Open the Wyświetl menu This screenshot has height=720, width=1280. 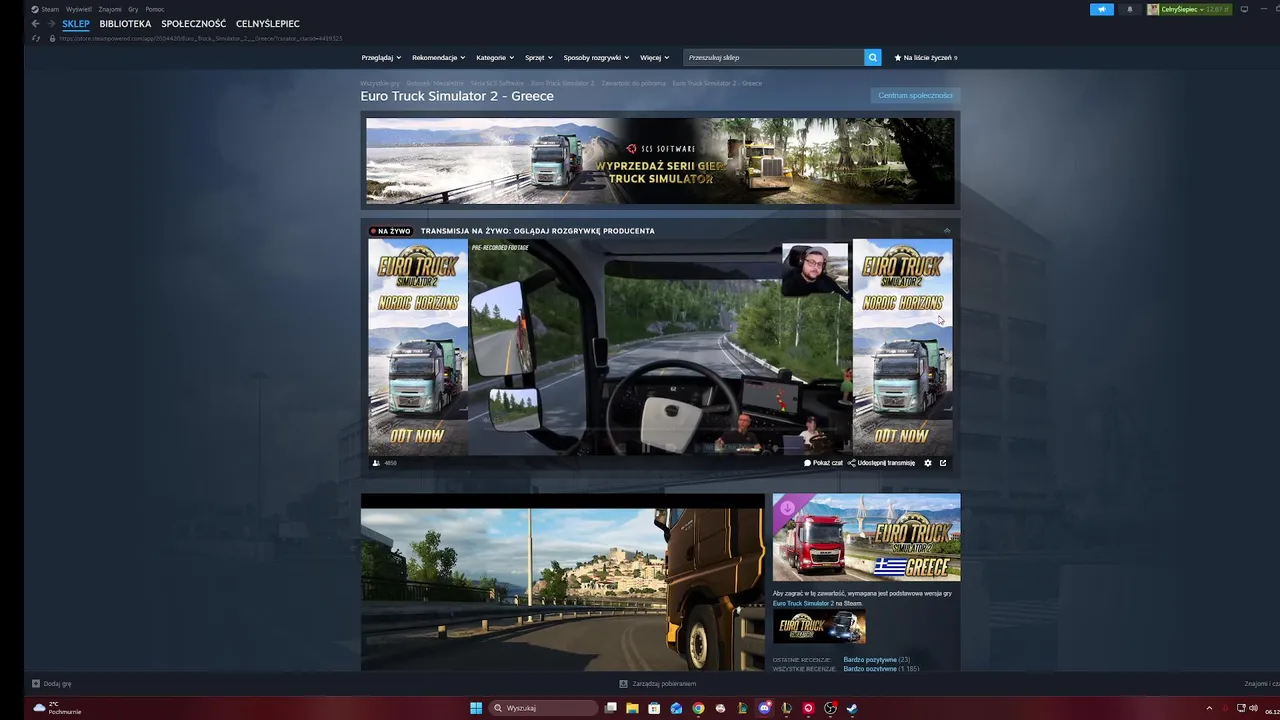click(x=79, y=9)
